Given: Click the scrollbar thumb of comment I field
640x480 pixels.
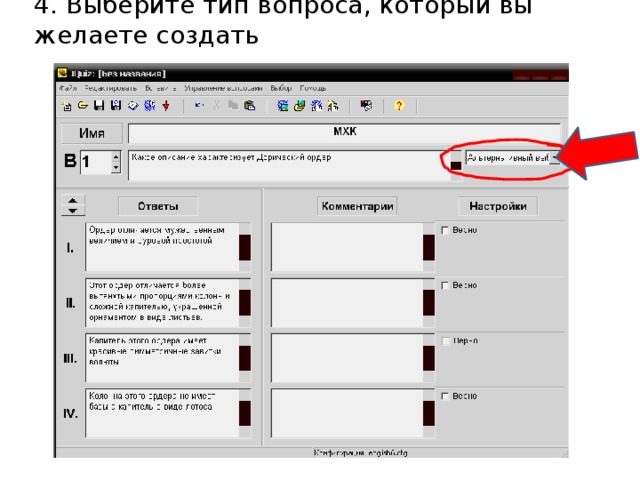Looking at the screenshot, I should tap(429, 247).
